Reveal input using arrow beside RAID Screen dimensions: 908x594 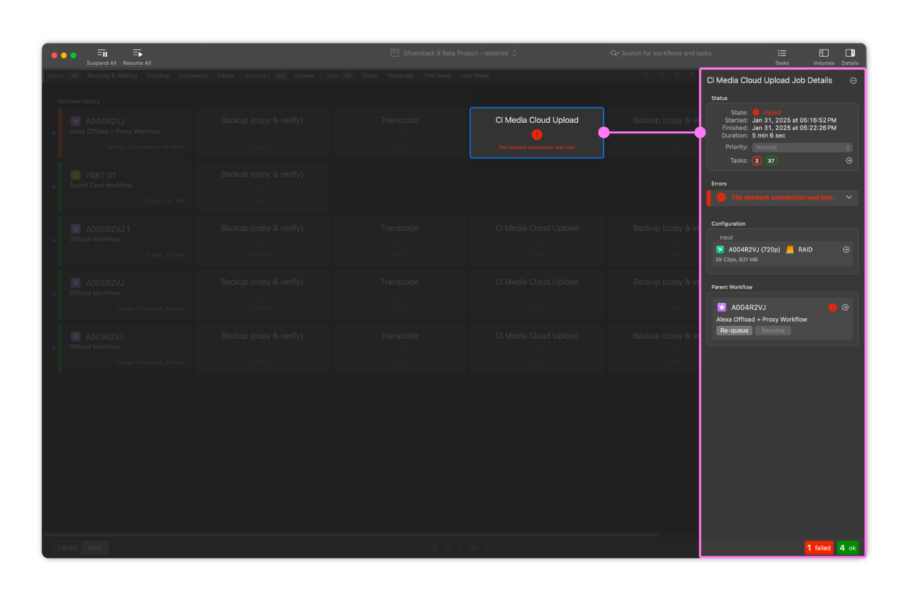tap(846, 250)
